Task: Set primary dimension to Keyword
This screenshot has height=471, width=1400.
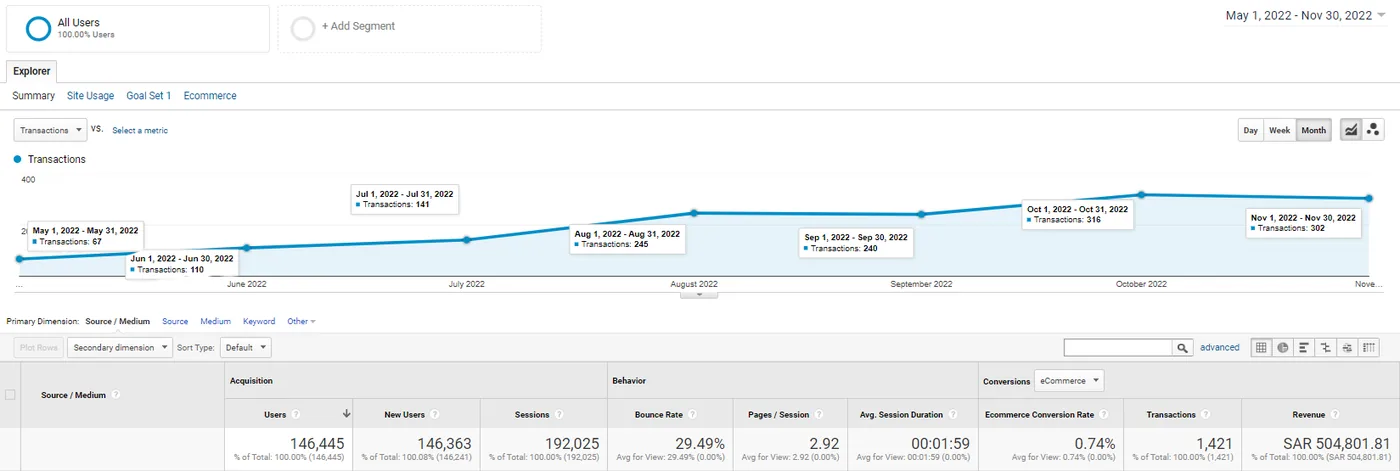Action: point(259,322)
